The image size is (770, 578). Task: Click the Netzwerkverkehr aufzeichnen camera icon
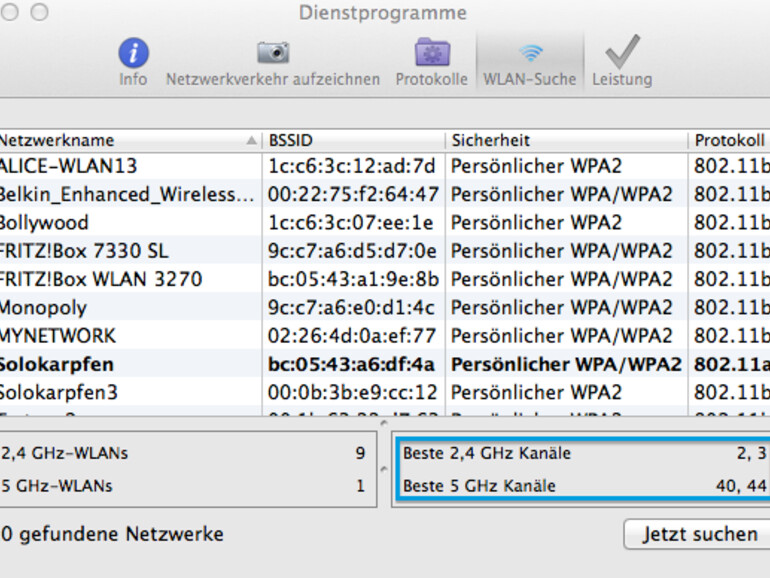tap(272, 53)
